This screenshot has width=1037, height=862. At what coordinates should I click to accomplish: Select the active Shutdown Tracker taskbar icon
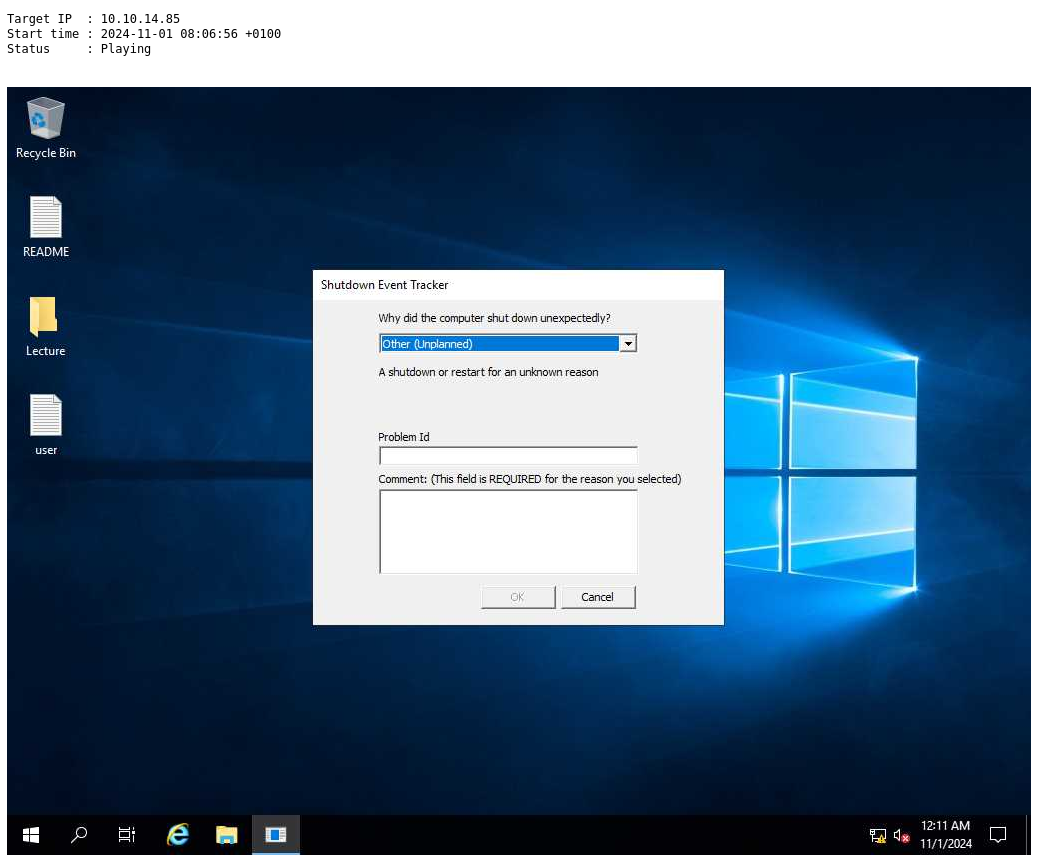(276, 835)
